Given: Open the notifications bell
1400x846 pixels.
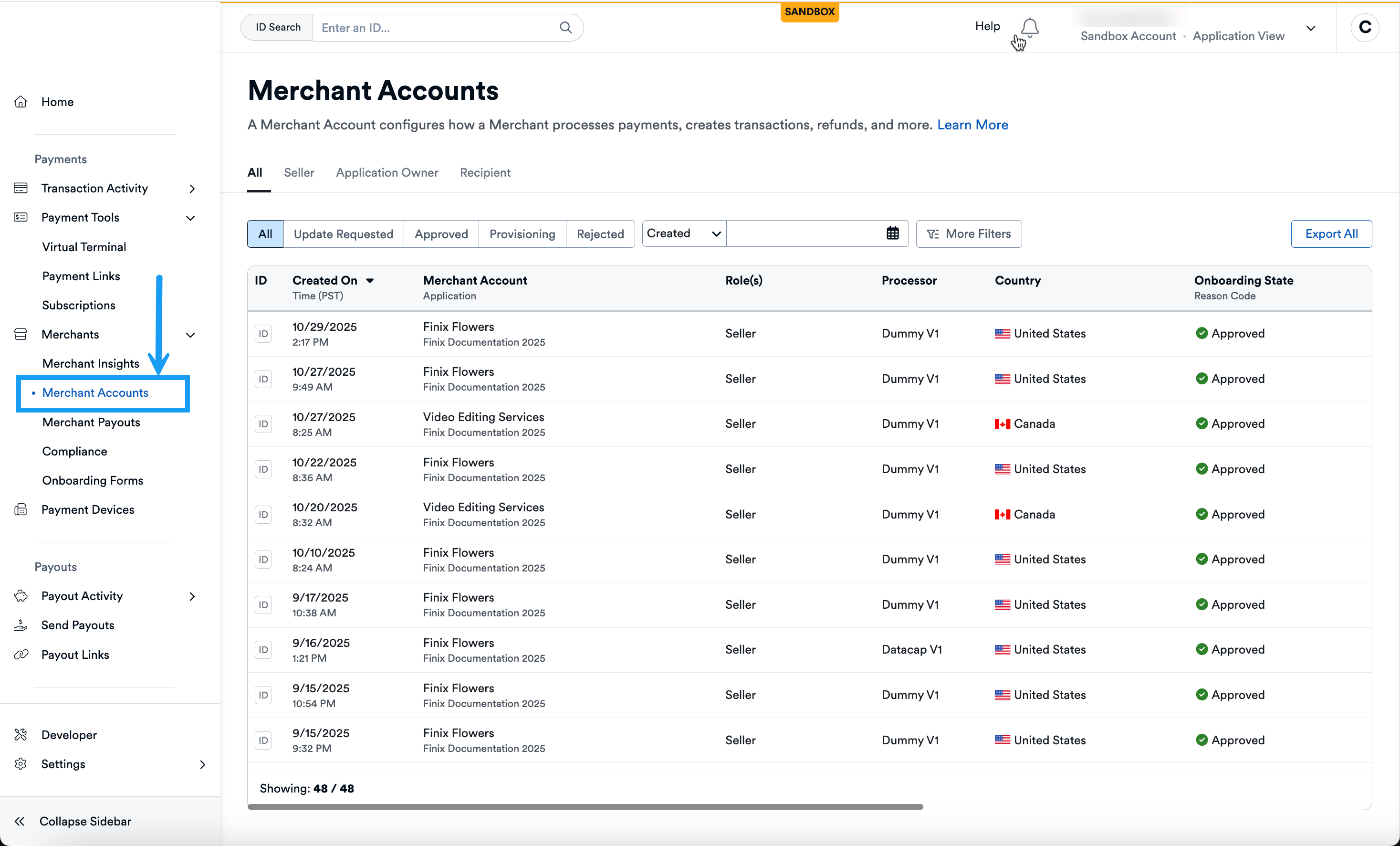Looking at the screenshot, I should (x=1030, y=26).
